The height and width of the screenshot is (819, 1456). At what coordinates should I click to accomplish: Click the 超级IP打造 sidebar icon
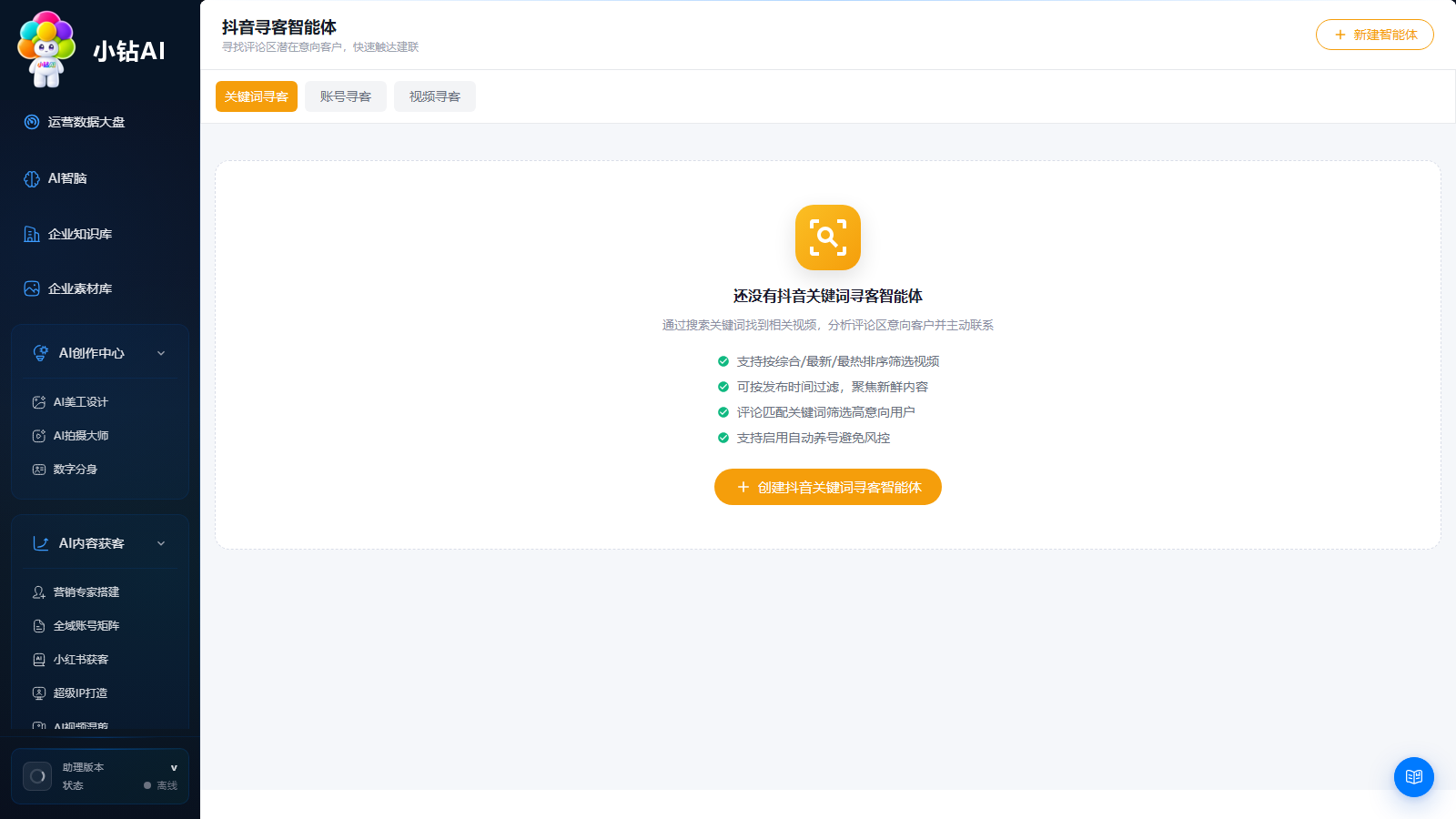coord(39,693)
